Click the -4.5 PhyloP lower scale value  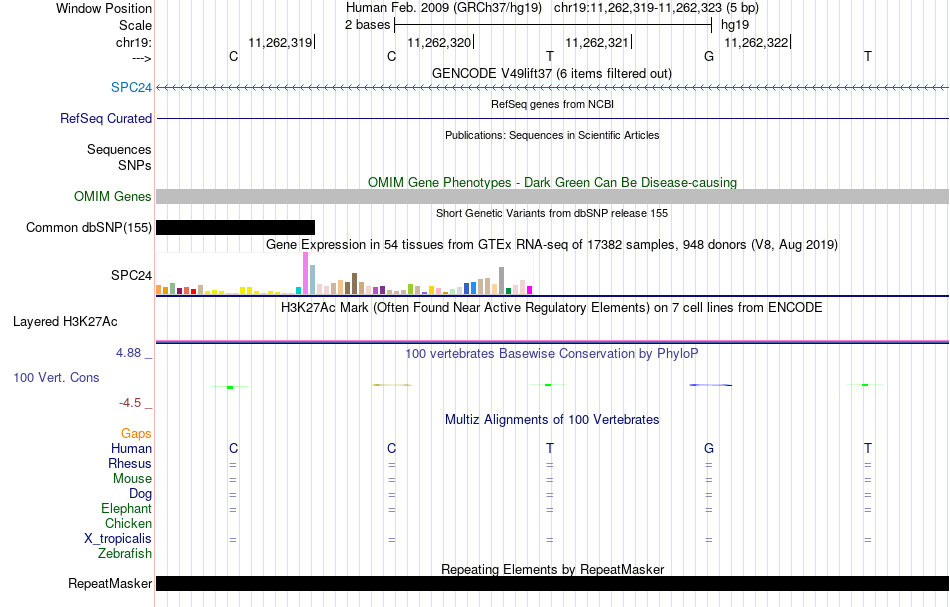tap(130, 403)
